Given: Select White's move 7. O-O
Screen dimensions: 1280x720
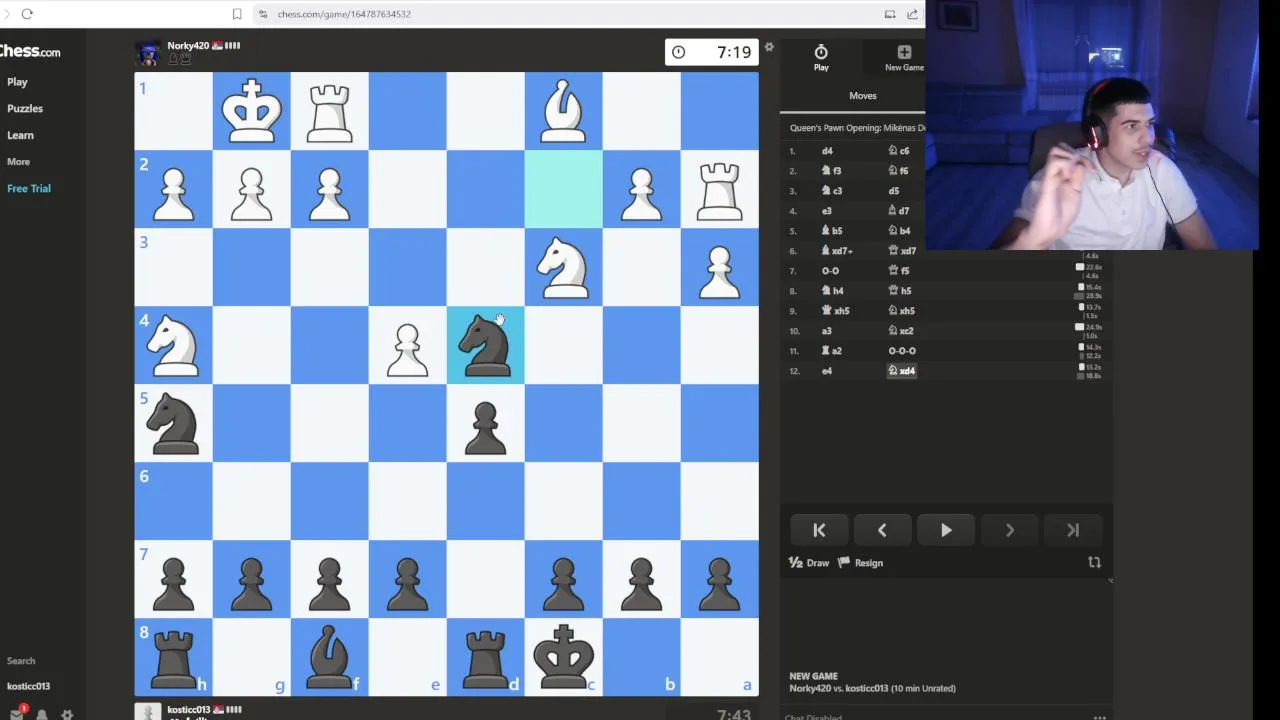Looking at the screenshot, I should (x=830, y=271).
